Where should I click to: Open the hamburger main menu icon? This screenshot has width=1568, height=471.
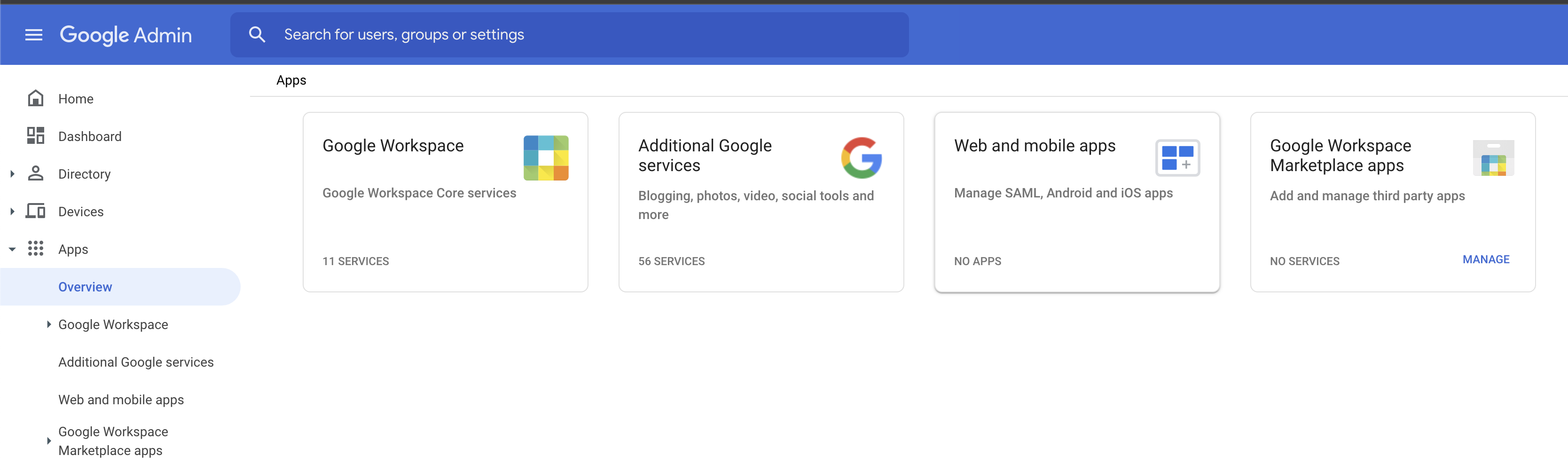pos(33,35)
